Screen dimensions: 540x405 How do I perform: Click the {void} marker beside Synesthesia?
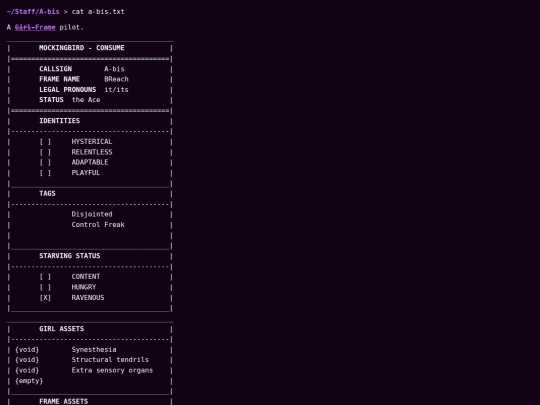27,350
